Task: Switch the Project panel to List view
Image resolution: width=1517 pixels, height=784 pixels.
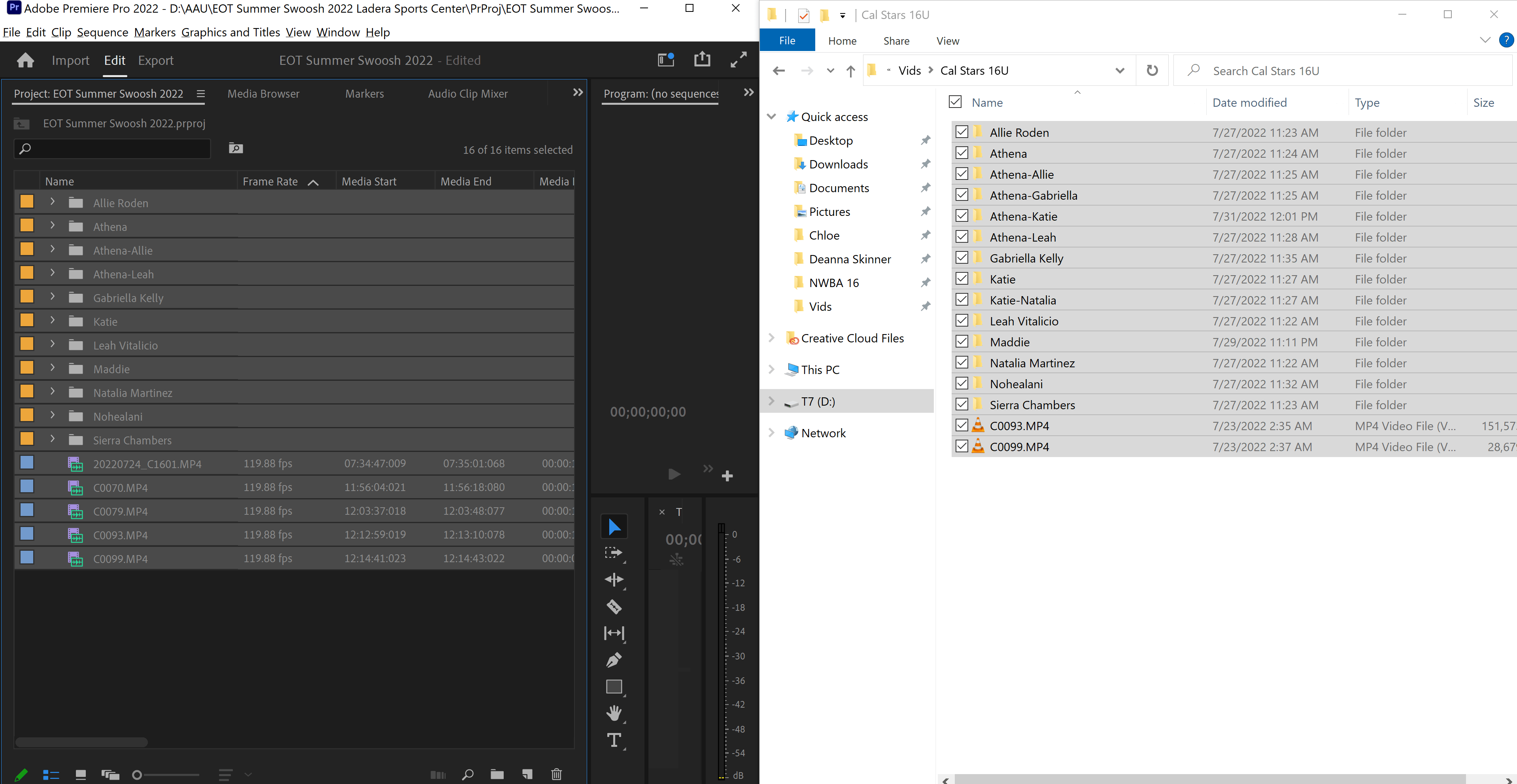Action: [51, 775]
